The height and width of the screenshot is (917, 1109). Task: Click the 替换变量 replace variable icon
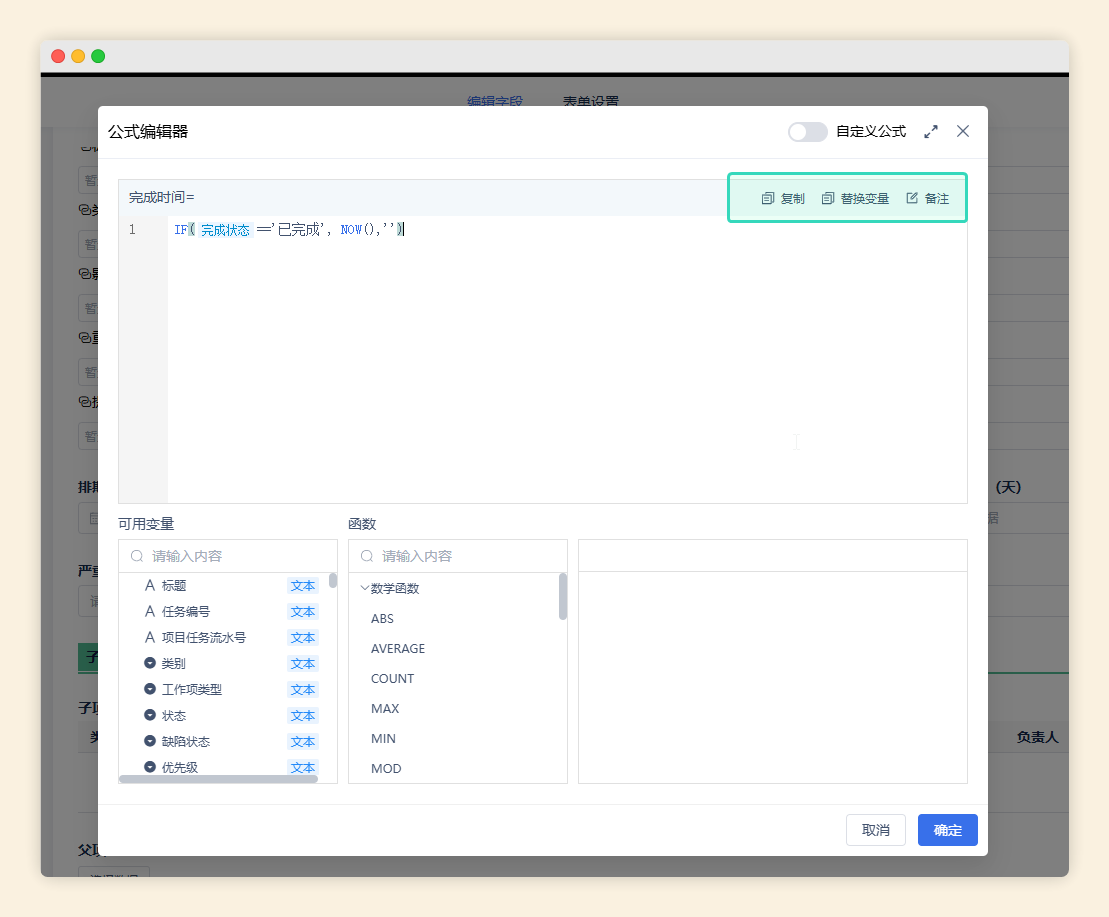(x=828, y=199)
